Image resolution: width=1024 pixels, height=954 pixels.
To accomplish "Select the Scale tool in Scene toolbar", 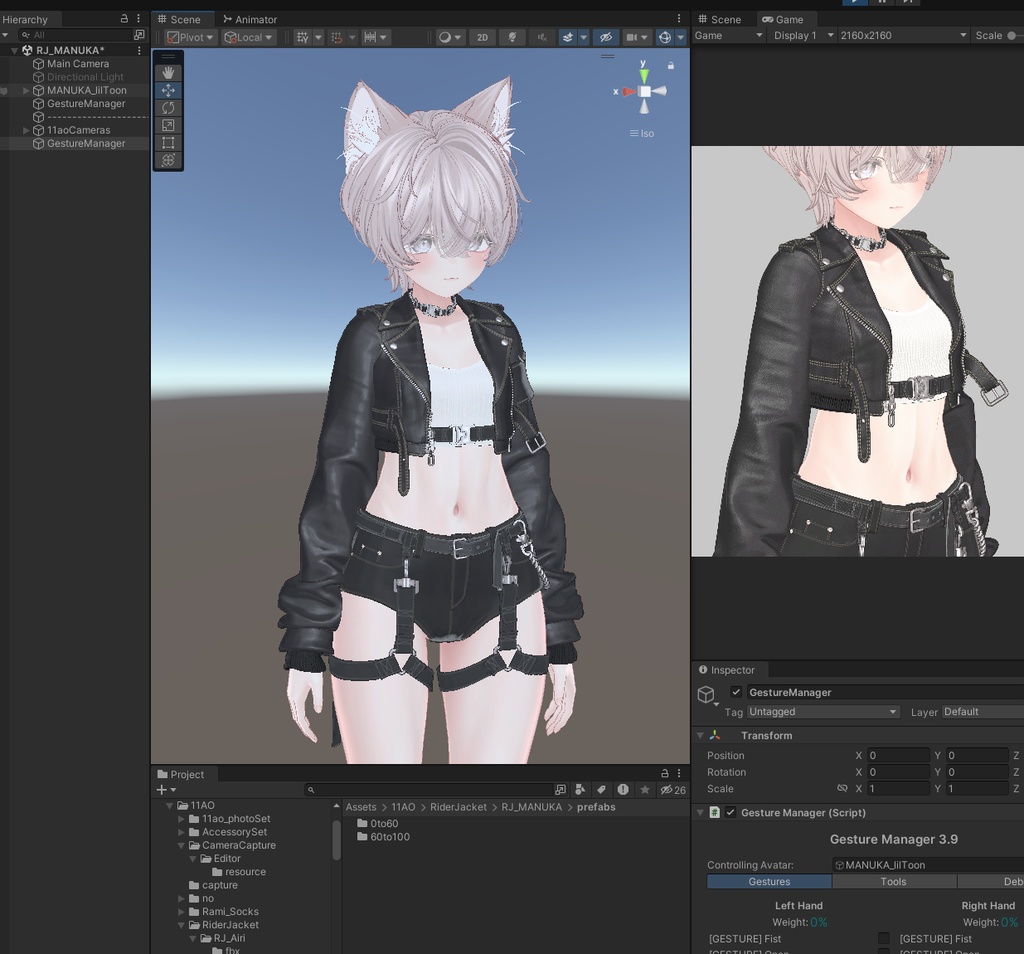I will [x=168, y=125].
